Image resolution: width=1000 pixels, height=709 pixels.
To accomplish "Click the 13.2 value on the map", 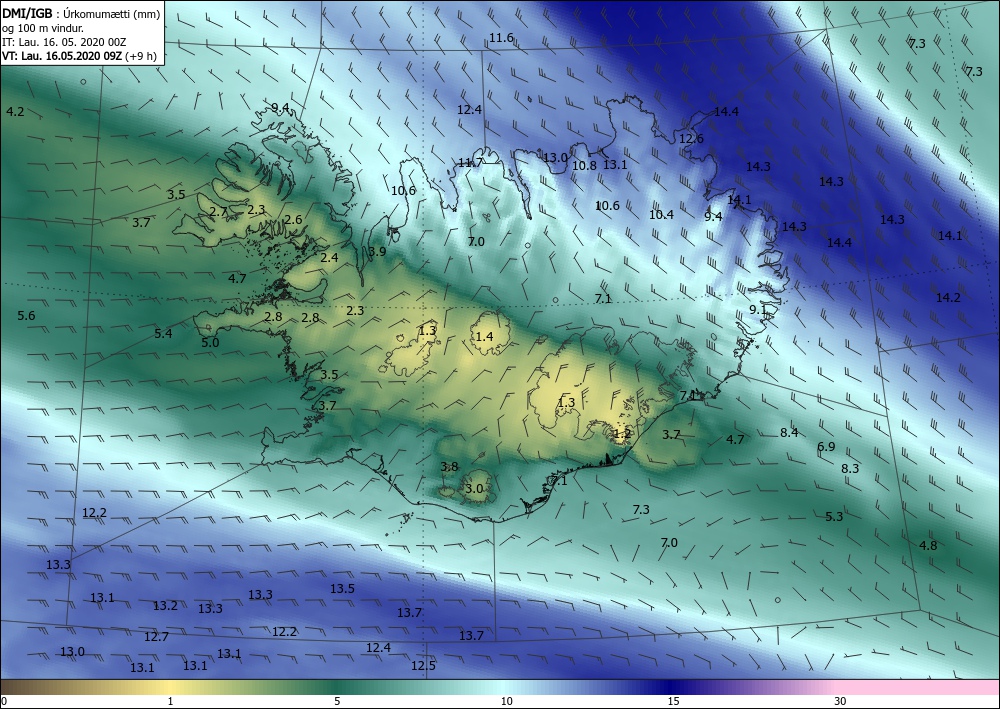I will pos(165,606).
